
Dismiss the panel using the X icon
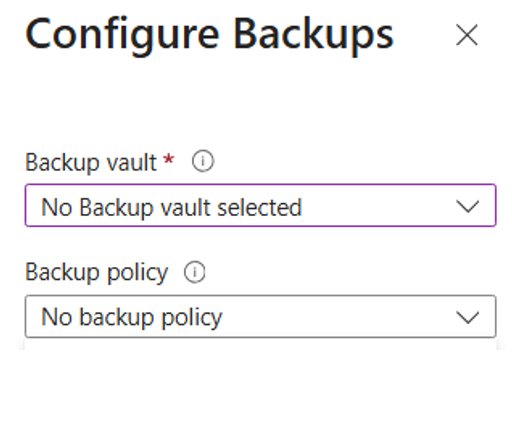point(466,35)
